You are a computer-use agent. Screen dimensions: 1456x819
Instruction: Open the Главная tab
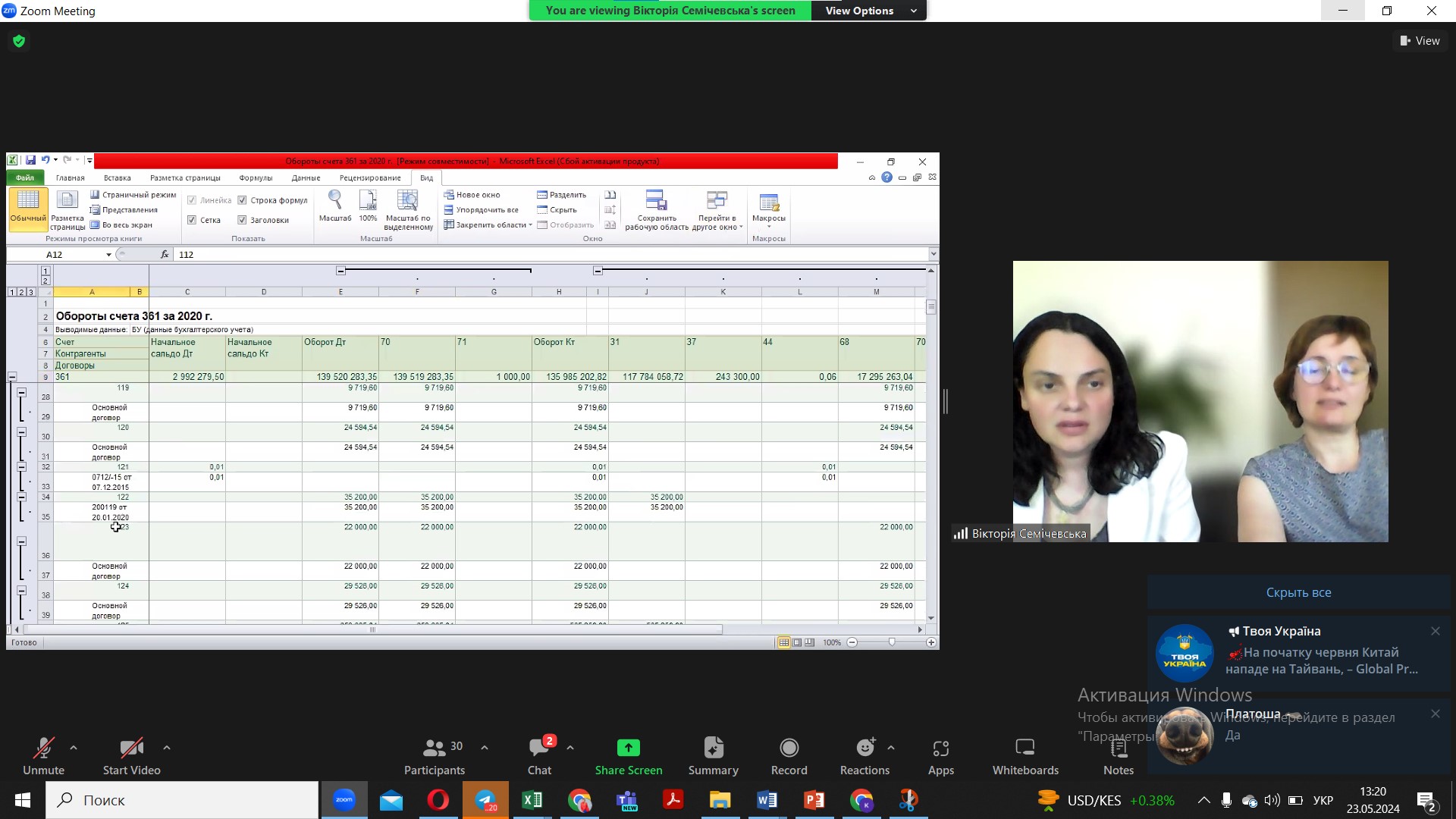click(70, 178)
